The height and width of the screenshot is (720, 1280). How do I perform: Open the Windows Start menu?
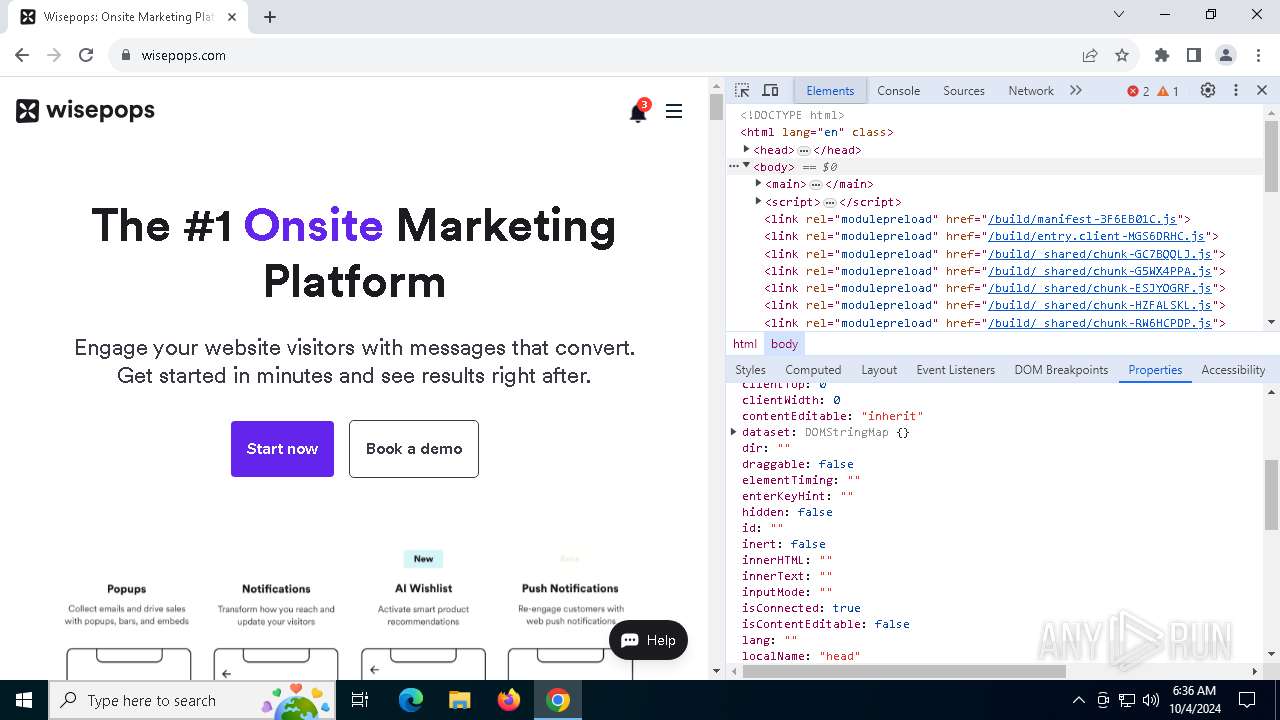pyautogui.click(x=24, y=700)
